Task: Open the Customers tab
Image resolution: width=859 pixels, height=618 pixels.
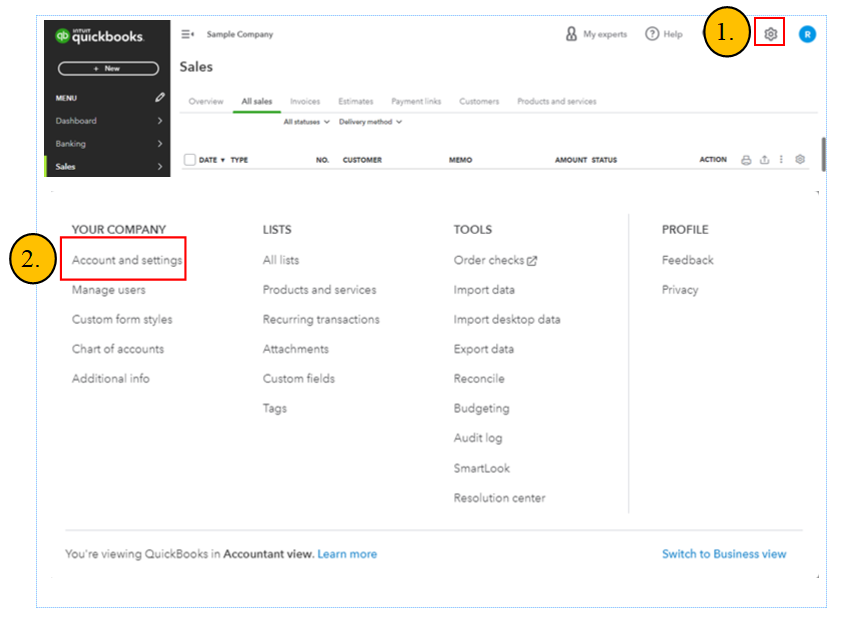Action: tap(477, 101)
